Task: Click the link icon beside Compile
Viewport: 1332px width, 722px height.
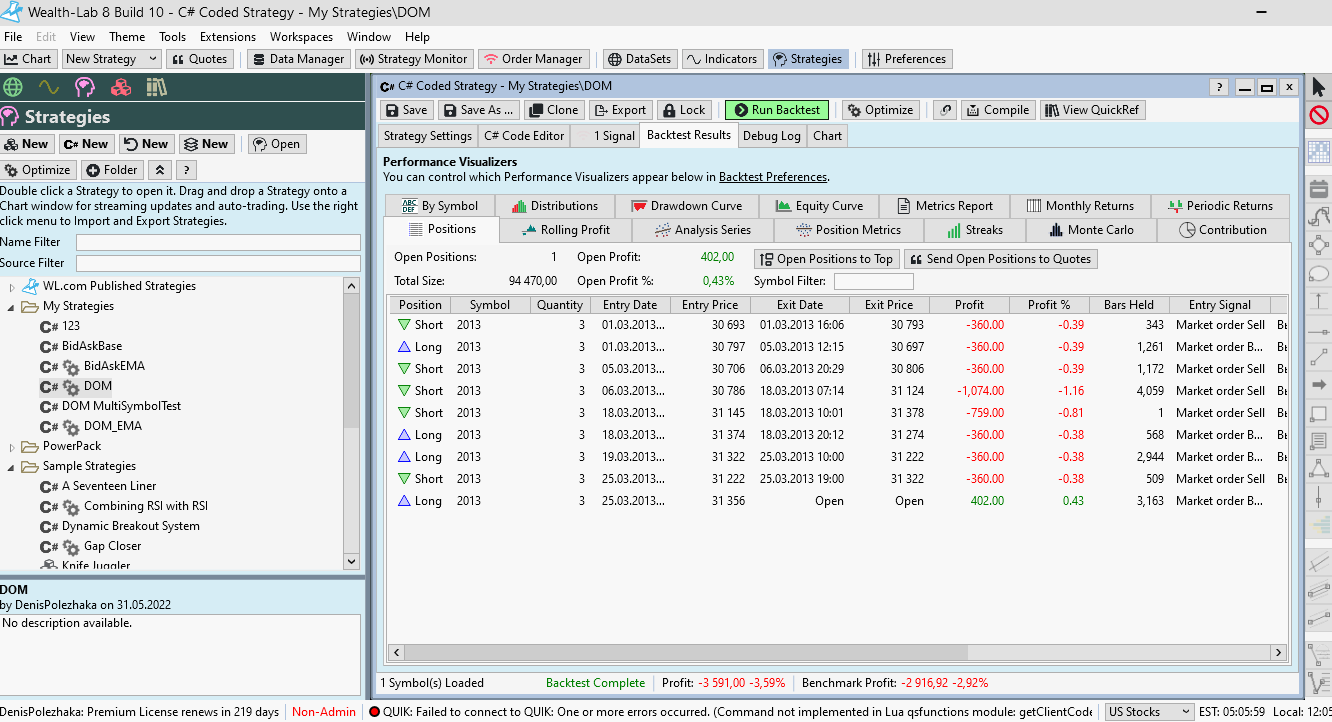Action: point(944,110)
